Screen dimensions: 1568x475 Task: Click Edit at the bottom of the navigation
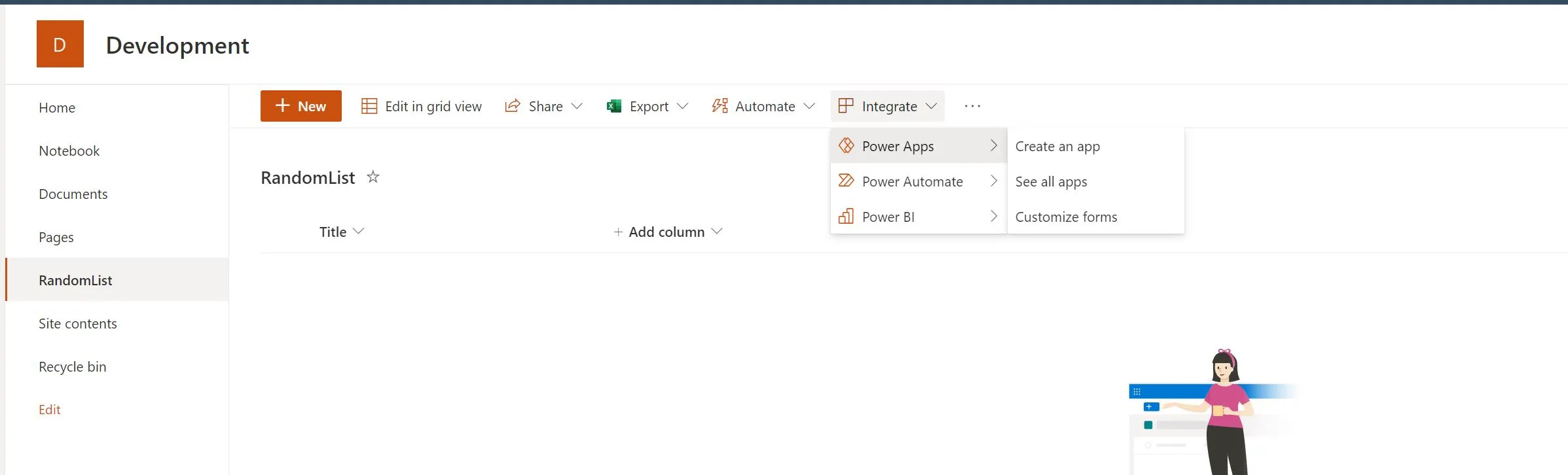(x=49, y=409)
